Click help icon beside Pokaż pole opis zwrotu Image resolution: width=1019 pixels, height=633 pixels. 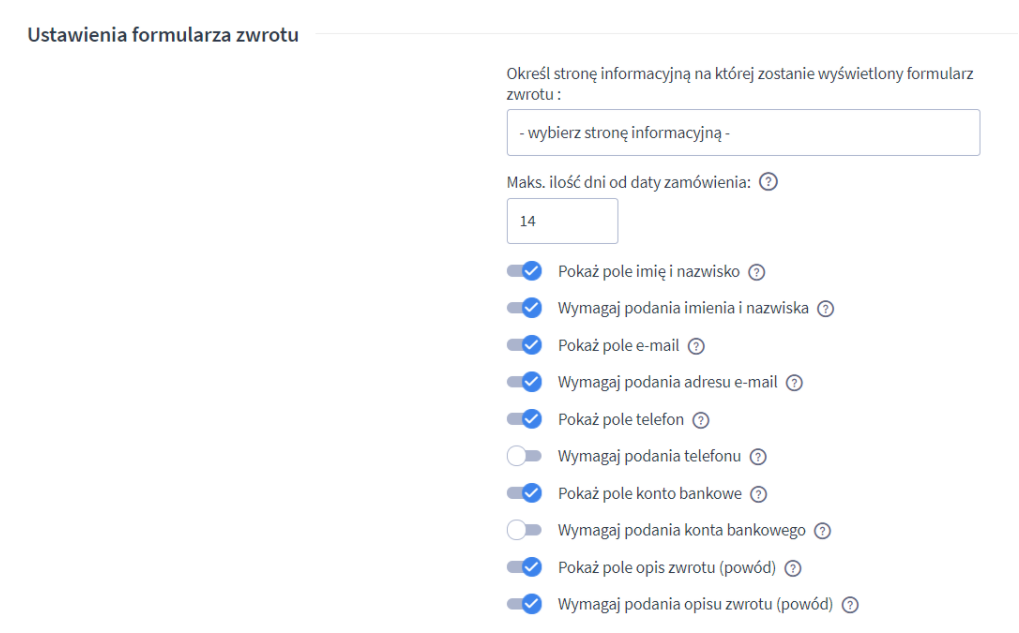point(793,568)
